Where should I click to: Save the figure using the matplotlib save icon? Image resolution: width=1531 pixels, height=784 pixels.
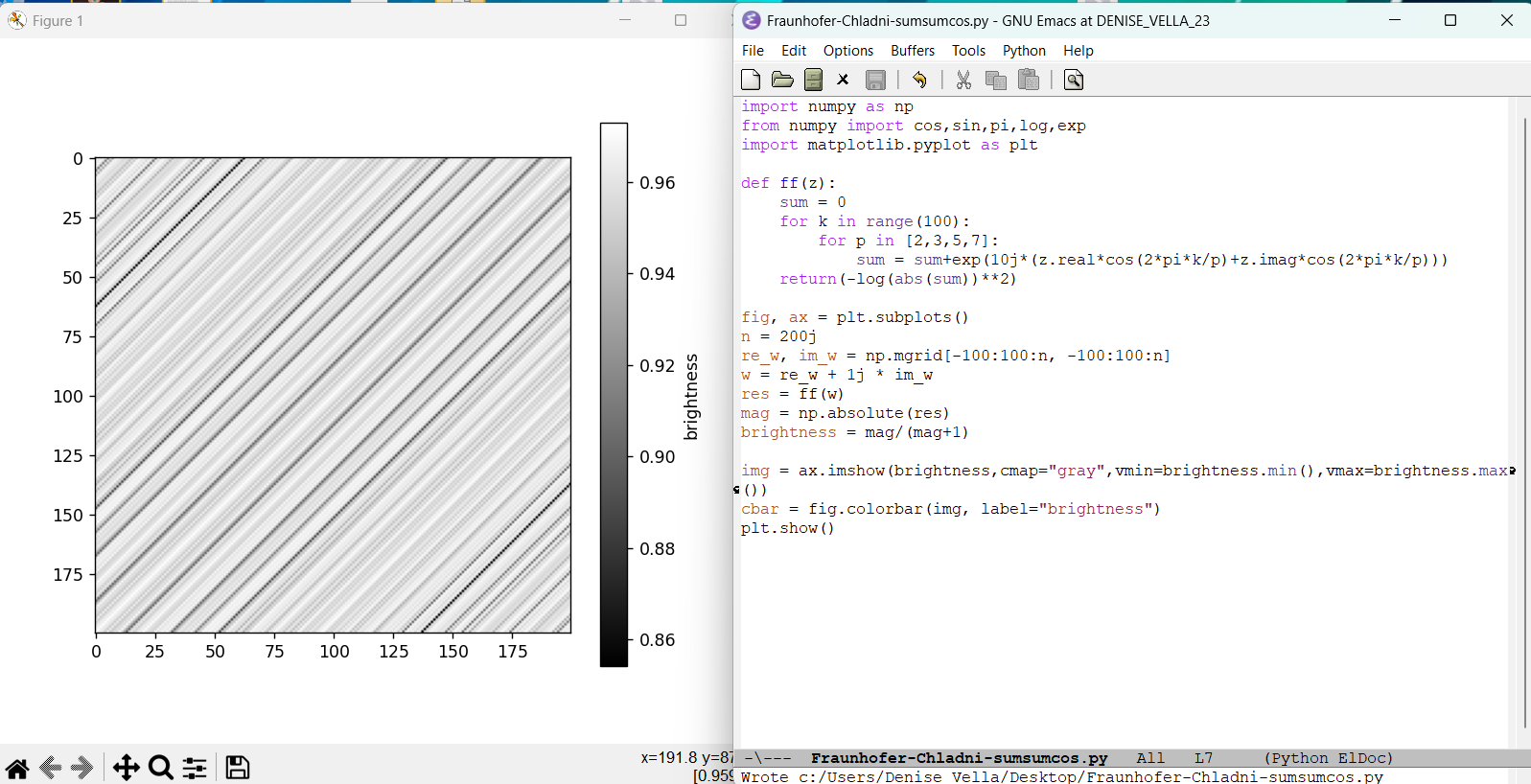point(237,768)
